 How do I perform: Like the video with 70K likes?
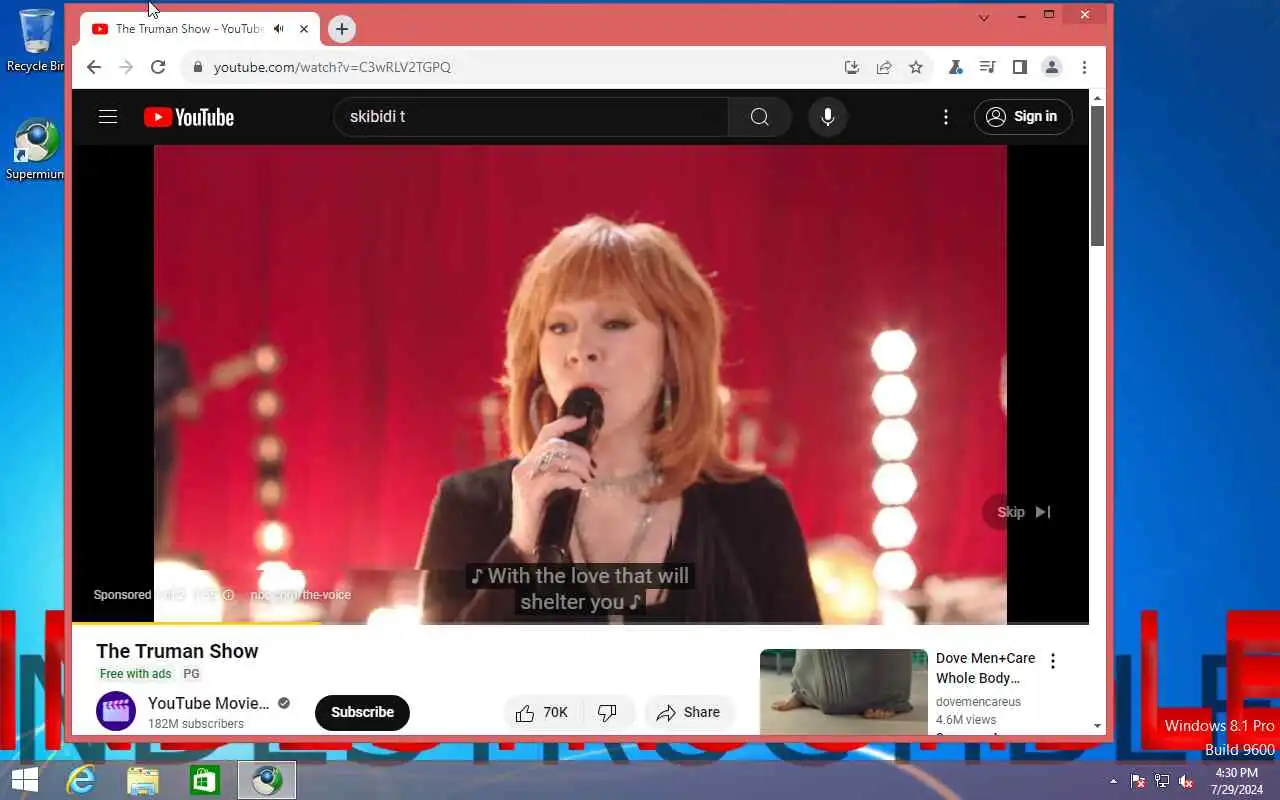542,713
